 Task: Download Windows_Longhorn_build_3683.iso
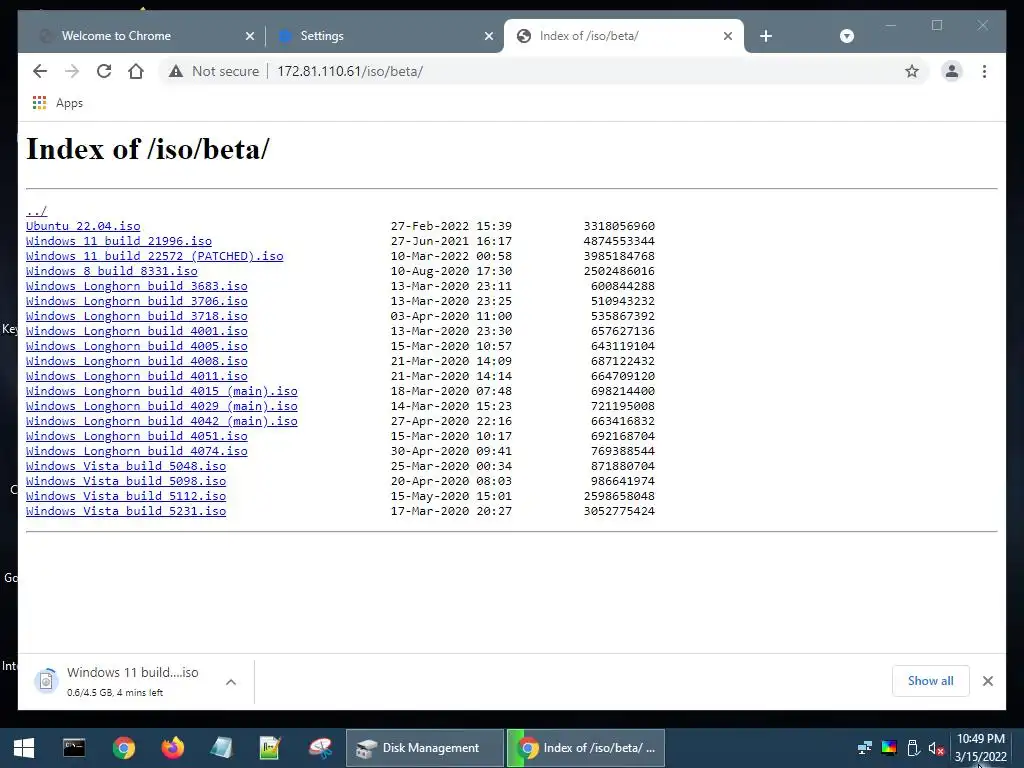pos(136,286)
